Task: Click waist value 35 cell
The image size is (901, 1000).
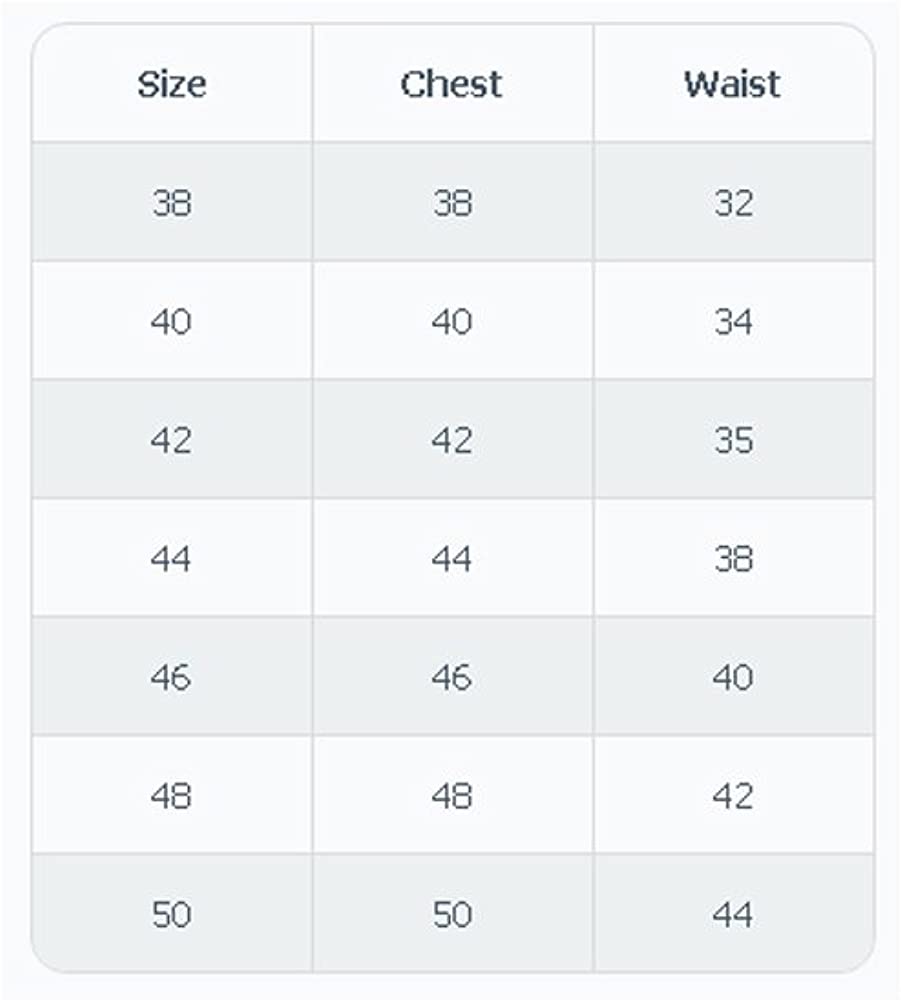Action: (x=733, y=440)
